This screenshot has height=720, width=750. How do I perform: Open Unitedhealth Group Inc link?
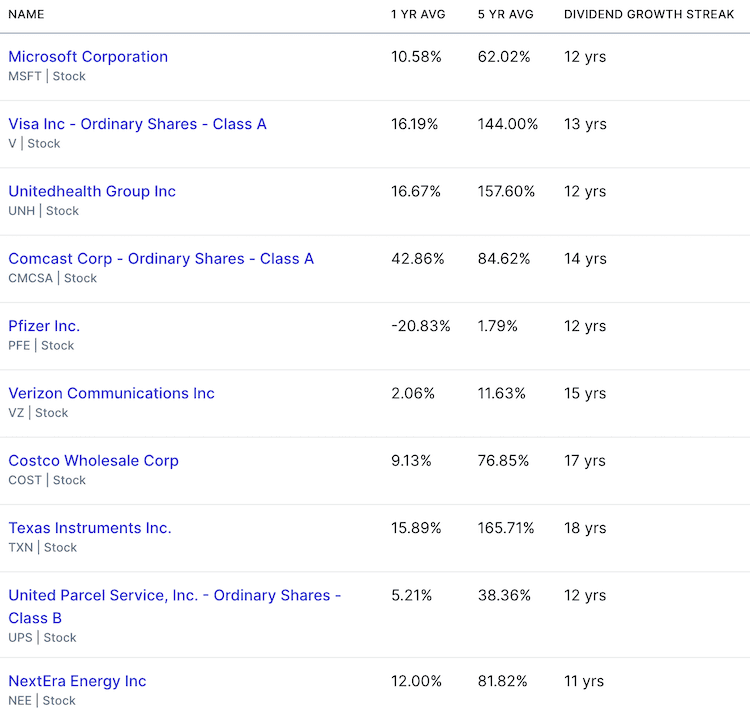[x=92, y=191]
